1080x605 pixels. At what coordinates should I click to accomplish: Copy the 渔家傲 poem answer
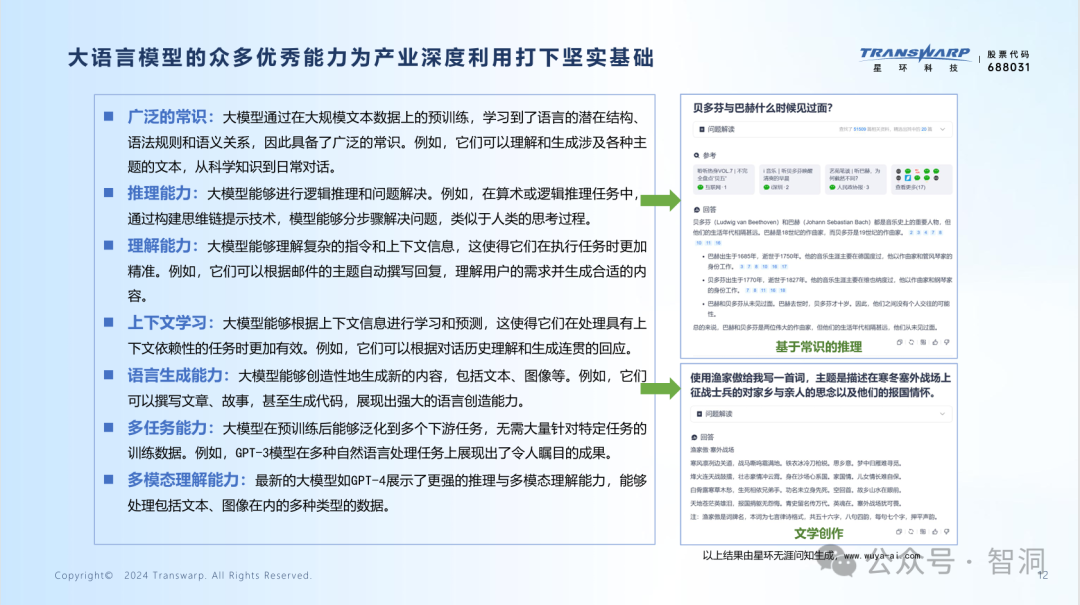pyautogui.click(x=899, y=532)
